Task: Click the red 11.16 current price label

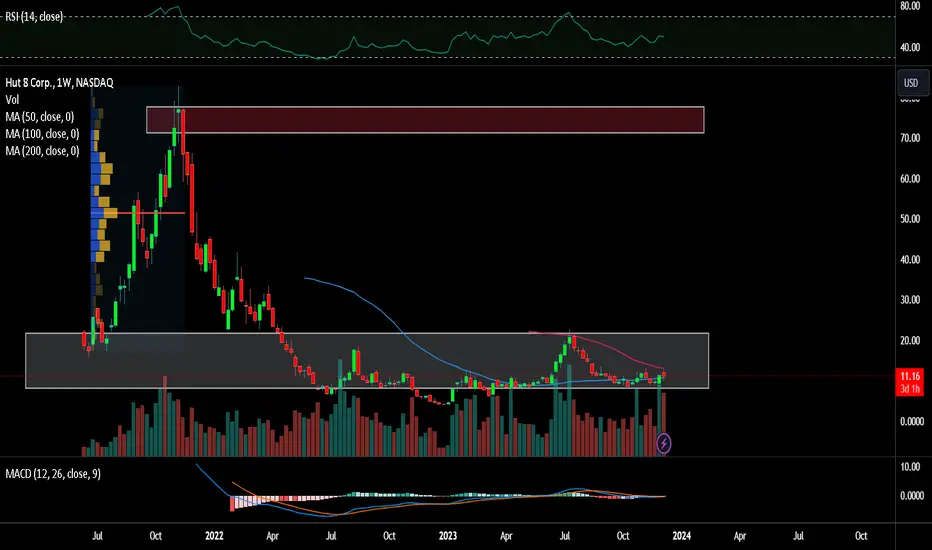Action: tap(910, 382)
